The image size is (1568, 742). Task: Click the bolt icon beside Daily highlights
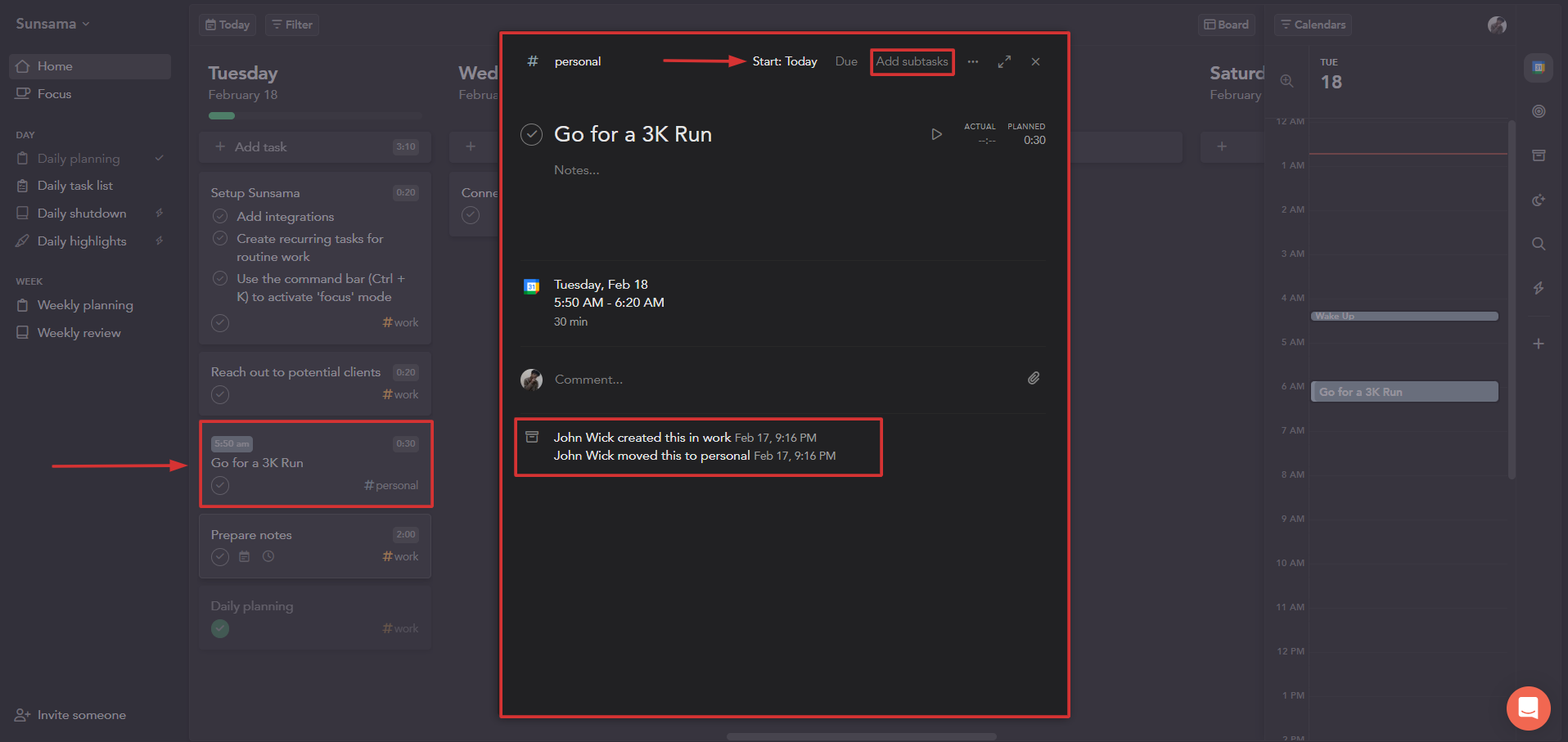pos(160,241)
